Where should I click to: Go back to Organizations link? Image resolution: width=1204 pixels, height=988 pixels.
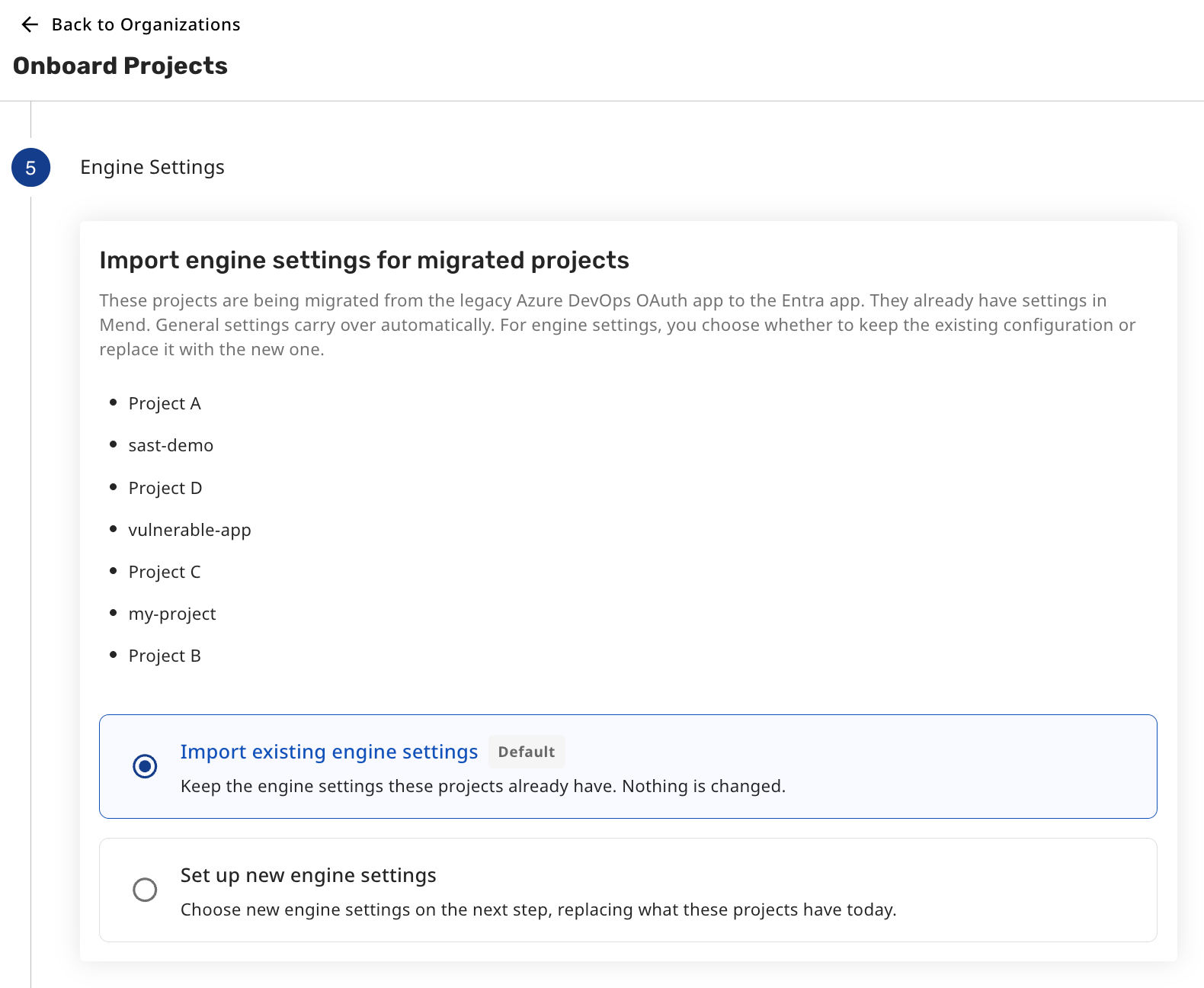[x=146, y=24]
